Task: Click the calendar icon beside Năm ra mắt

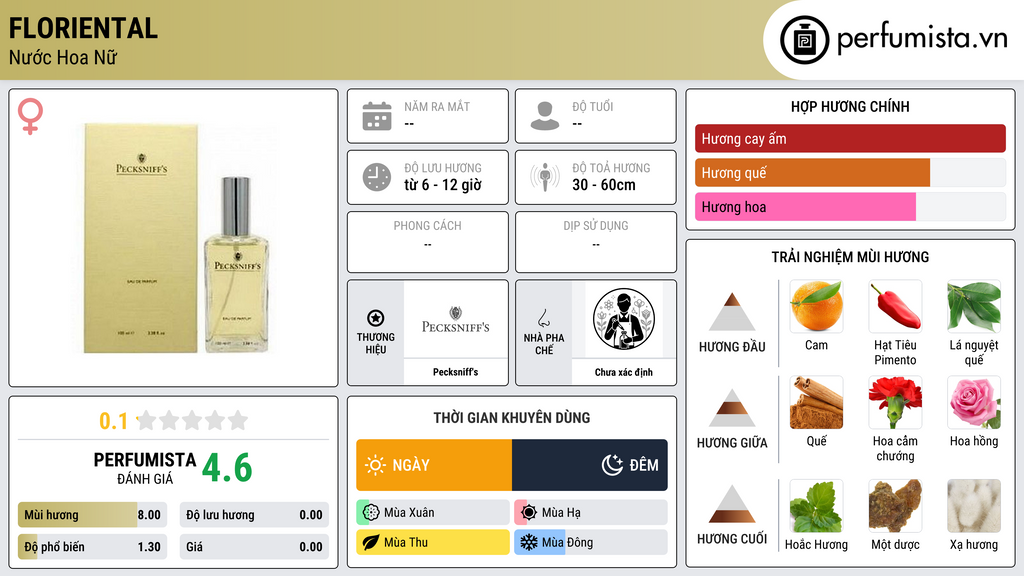Action: pos(377,116)
